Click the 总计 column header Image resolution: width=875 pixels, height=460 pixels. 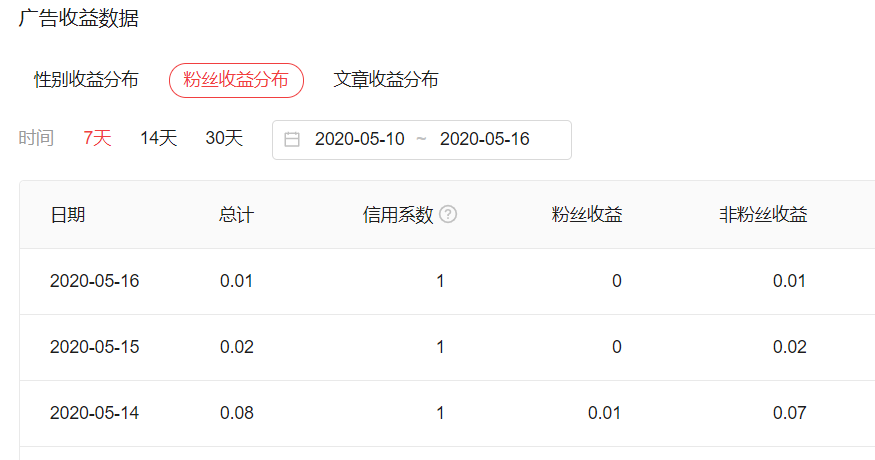(x=236, y=215)
